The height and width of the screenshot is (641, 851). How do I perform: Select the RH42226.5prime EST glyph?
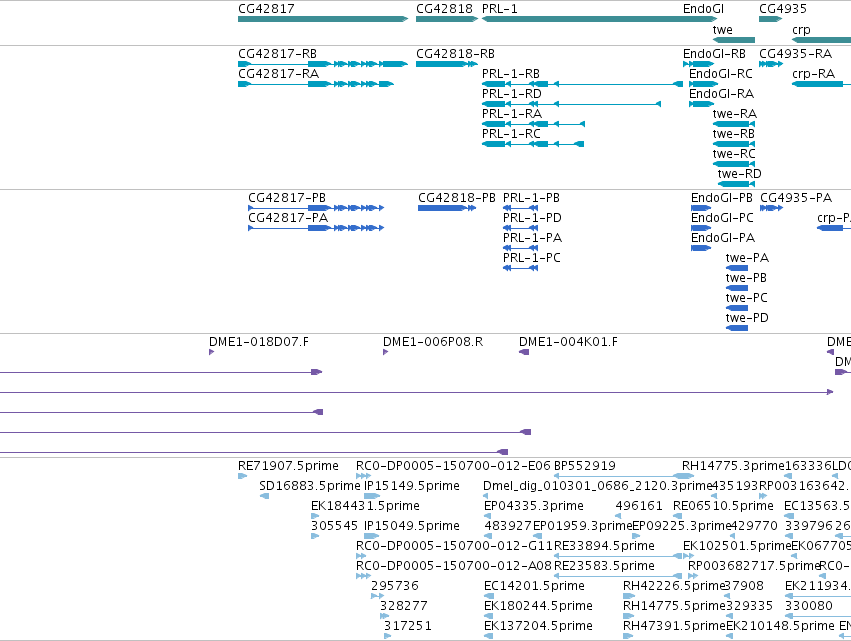pyautogui.click(x=629, y=596)
